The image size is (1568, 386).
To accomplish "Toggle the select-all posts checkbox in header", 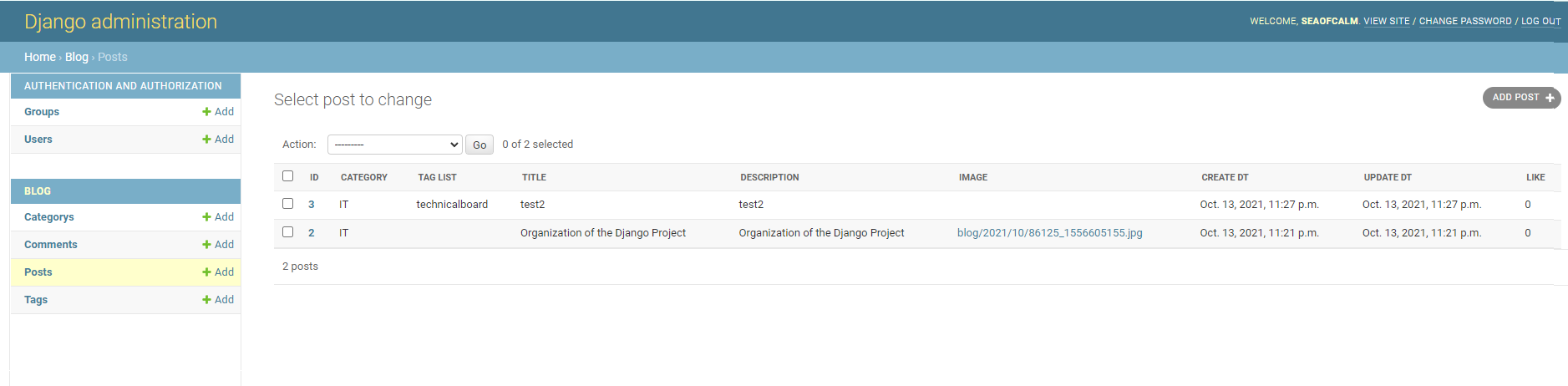I will 288,176.
